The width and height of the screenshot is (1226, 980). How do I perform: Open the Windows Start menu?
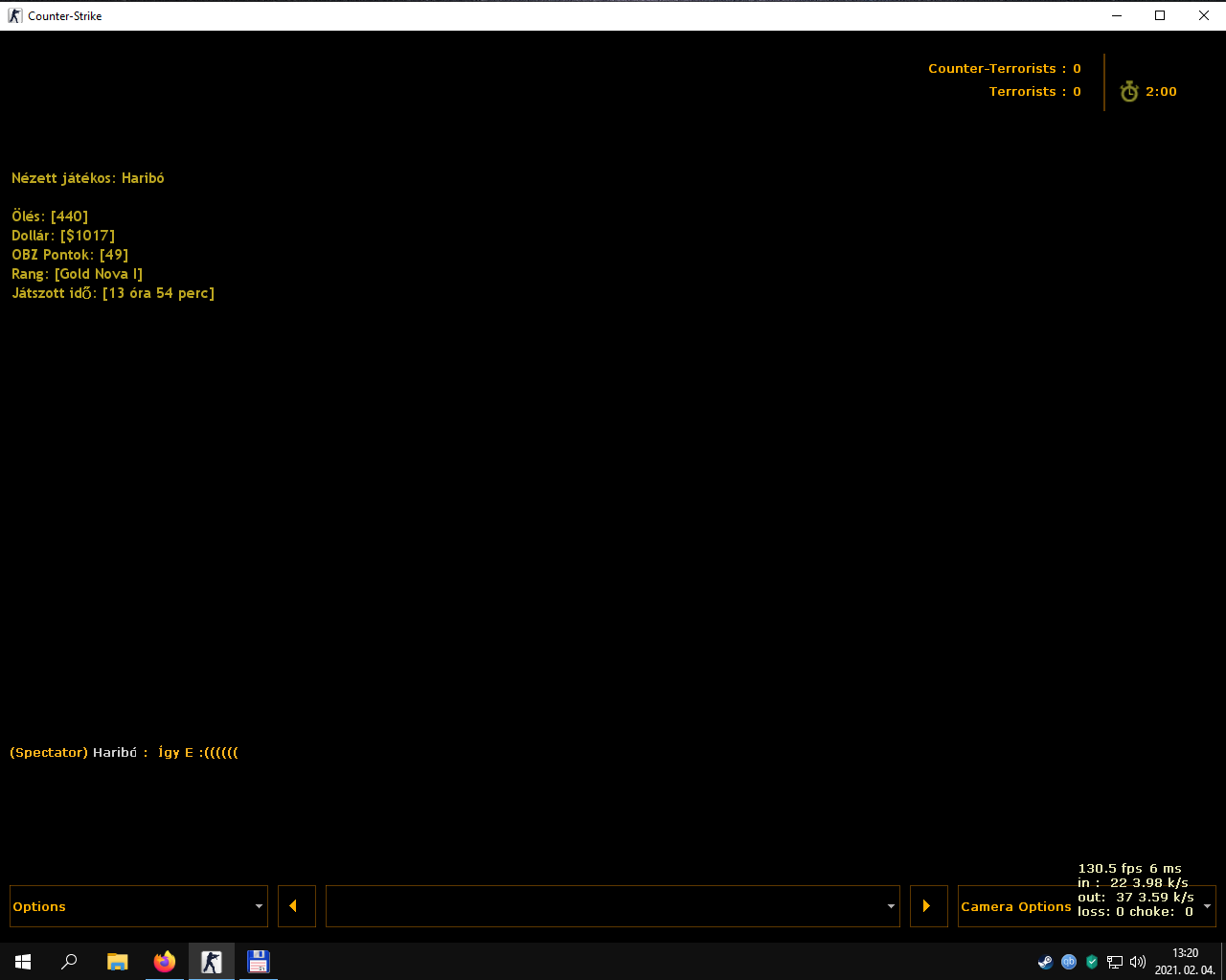click(23, 962)
